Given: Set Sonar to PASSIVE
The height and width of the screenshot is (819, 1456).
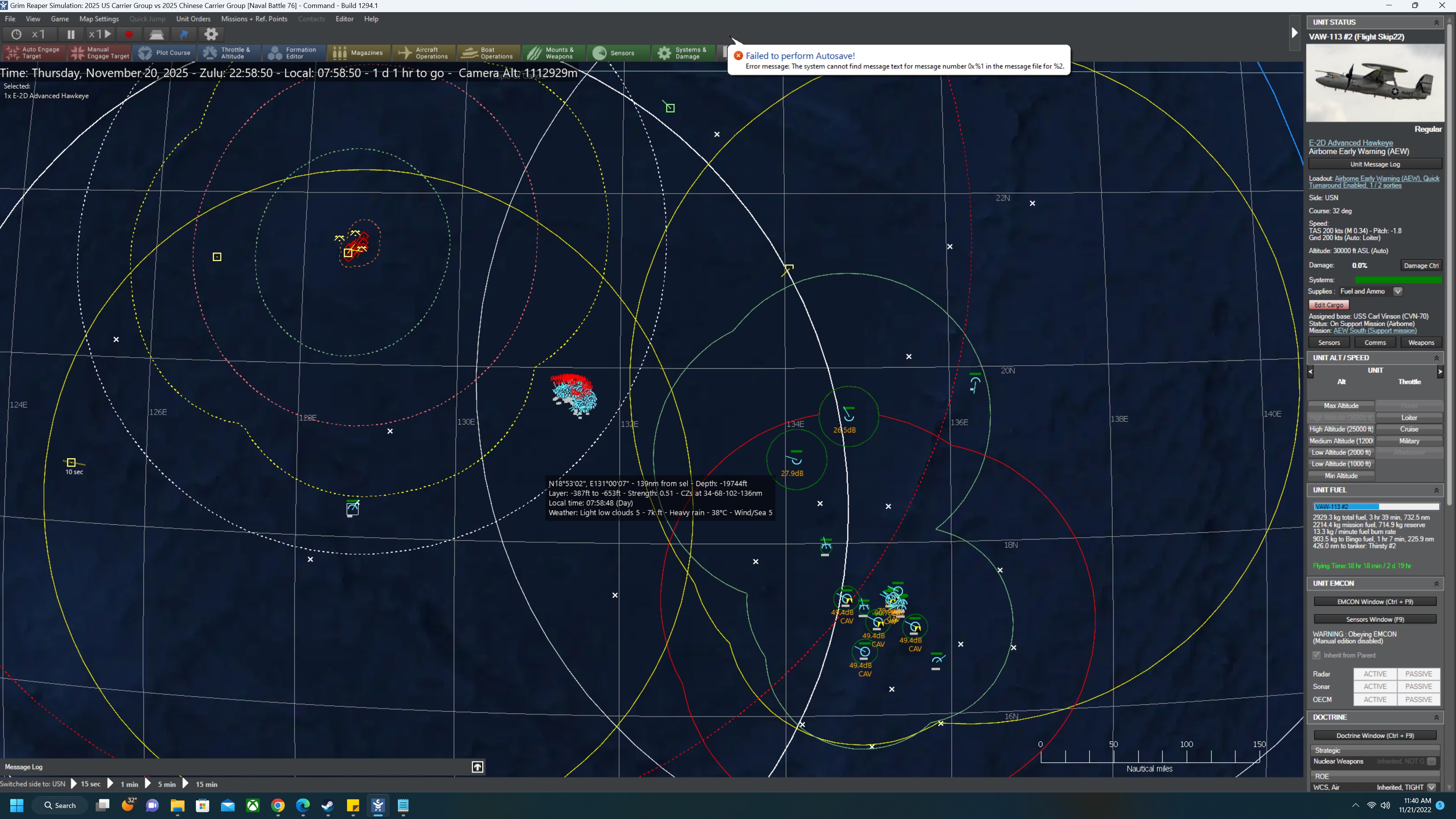Looking at the screenshot, I should [x=1418, y=686].
